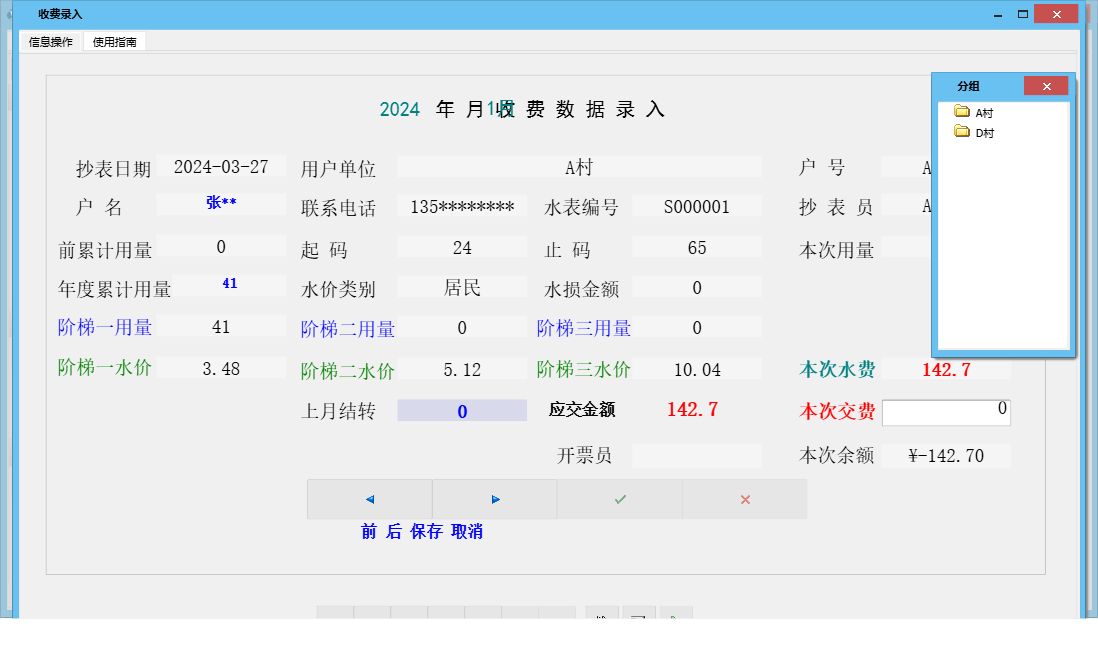Click the red X cancel icon
Image resolution: width=1098 pixels, height=655 pixels.
coord(744,498)
